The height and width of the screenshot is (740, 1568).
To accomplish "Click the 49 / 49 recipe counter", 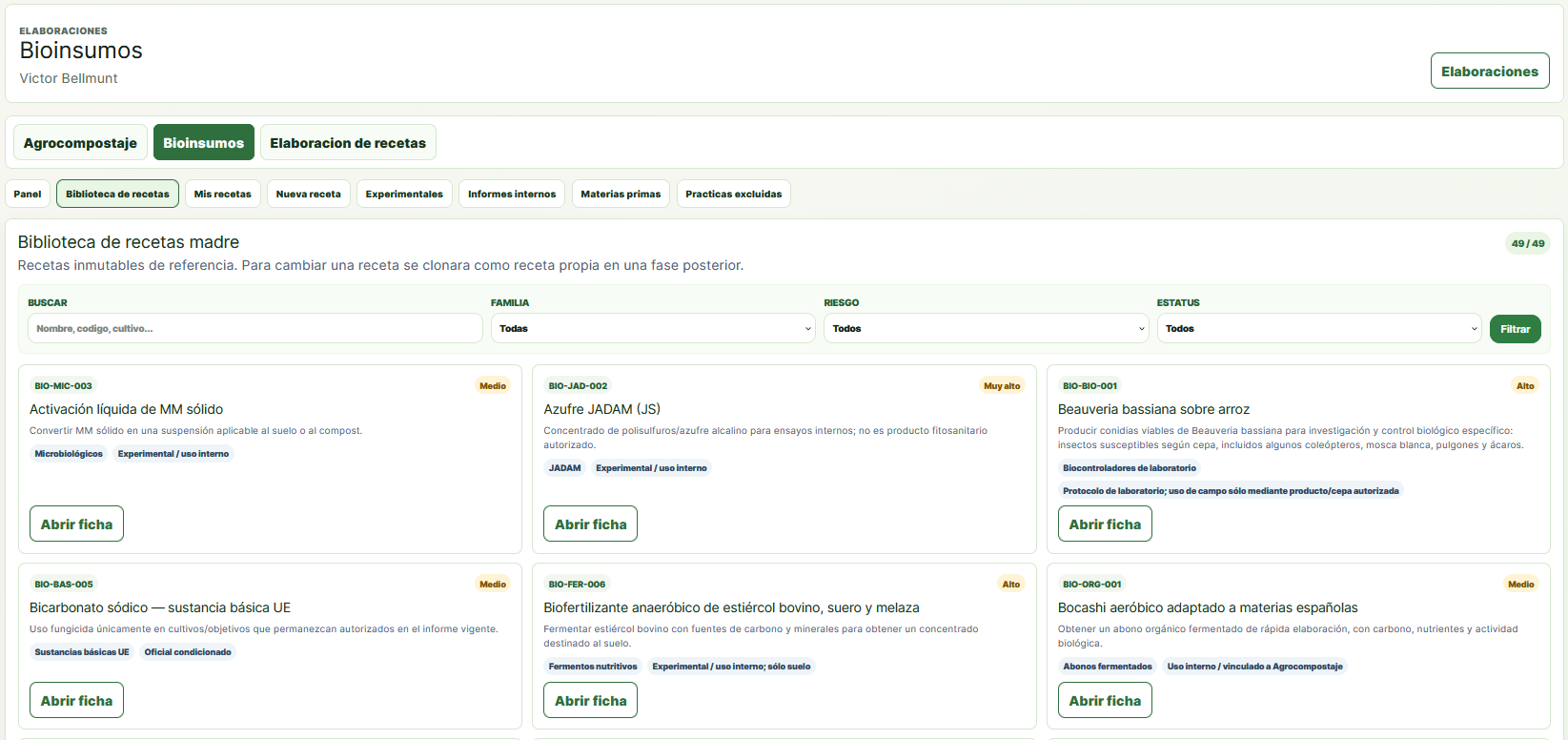I will tap(1528, 243).
